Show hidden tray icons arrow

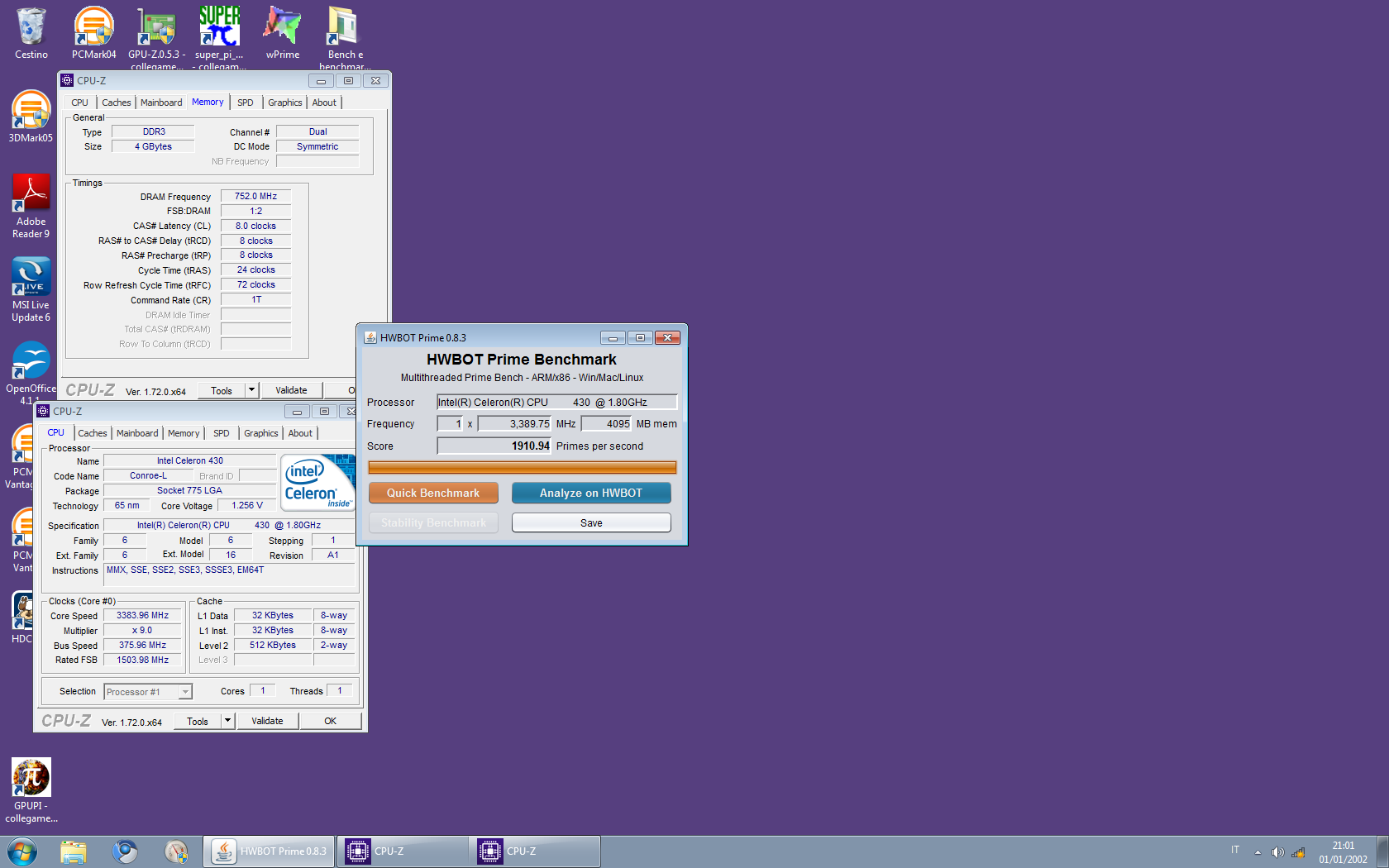coord(1258,852)
